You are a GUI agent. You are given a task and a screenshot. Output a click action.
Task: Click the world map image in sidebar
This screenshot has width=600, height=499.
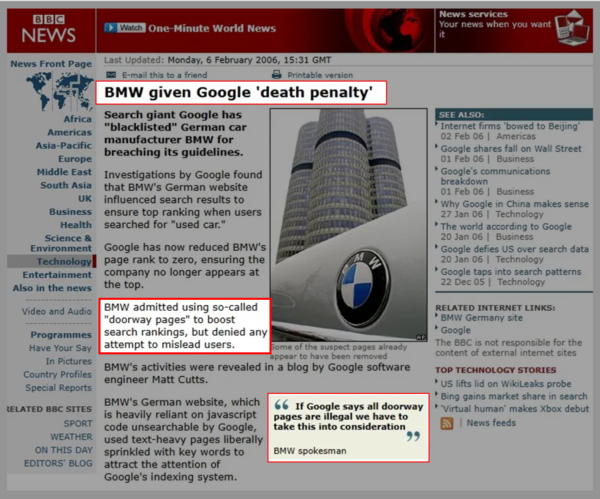coord(60,92)
